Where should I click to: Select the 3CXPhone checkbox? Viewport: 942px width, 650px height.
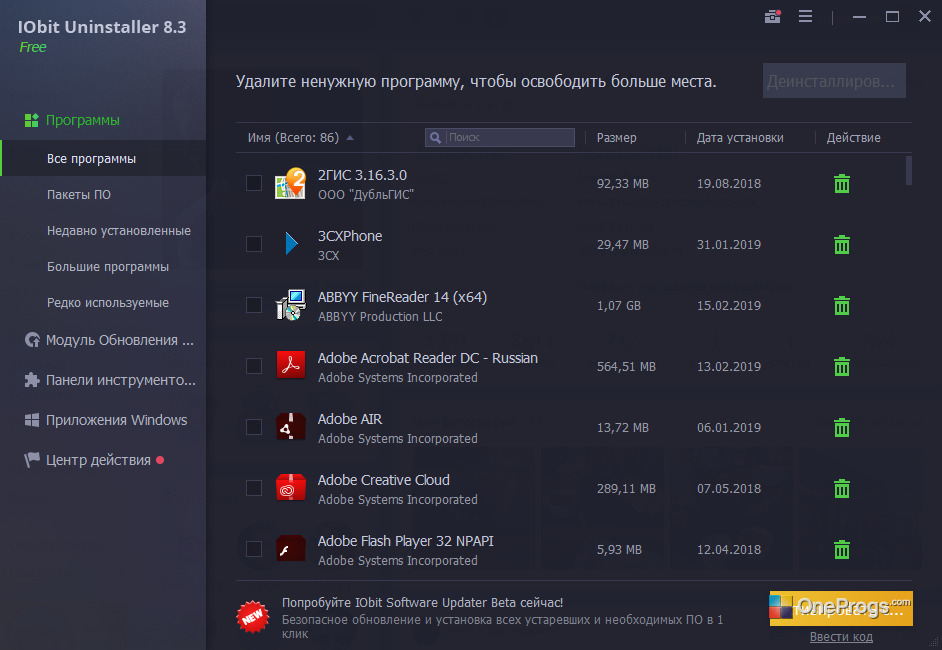pos(254,244)
